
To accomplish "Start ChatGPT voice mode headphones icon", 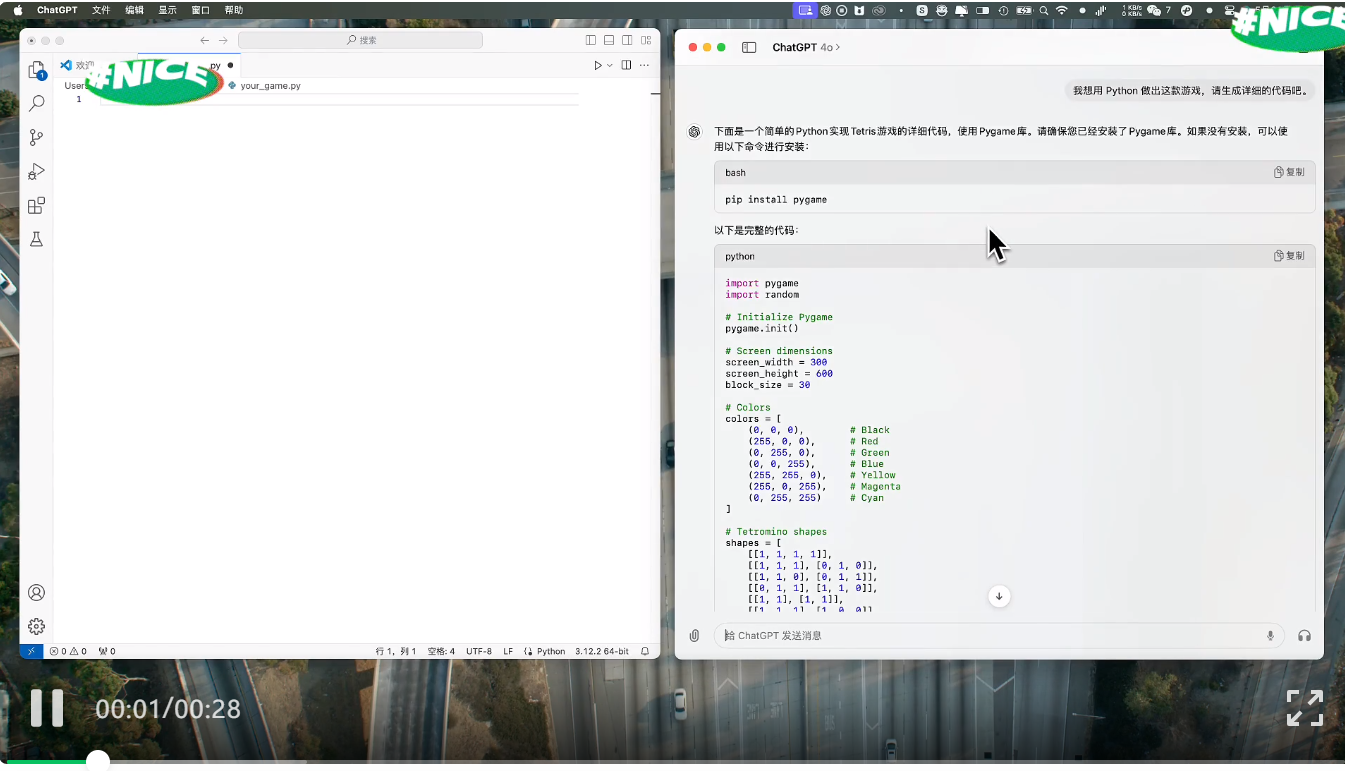I will (1304, 635).
